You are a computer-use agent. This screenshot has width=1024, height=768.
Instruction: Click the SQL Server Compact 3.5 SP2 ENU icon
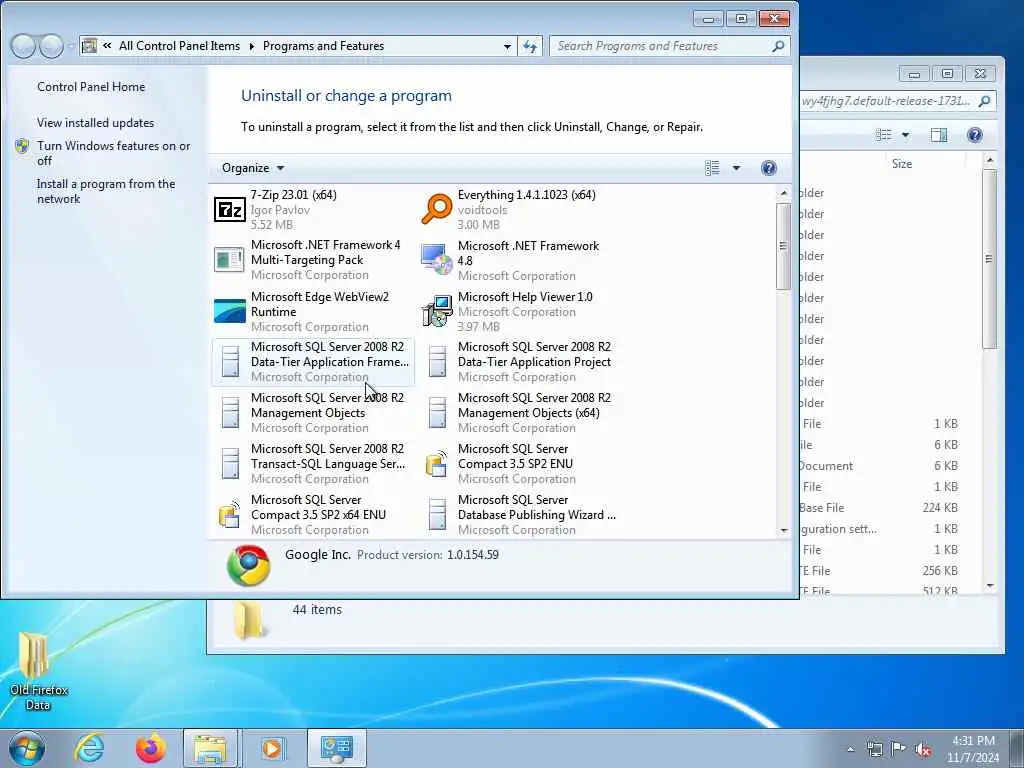pyautogui.click(x=437, y=463)
